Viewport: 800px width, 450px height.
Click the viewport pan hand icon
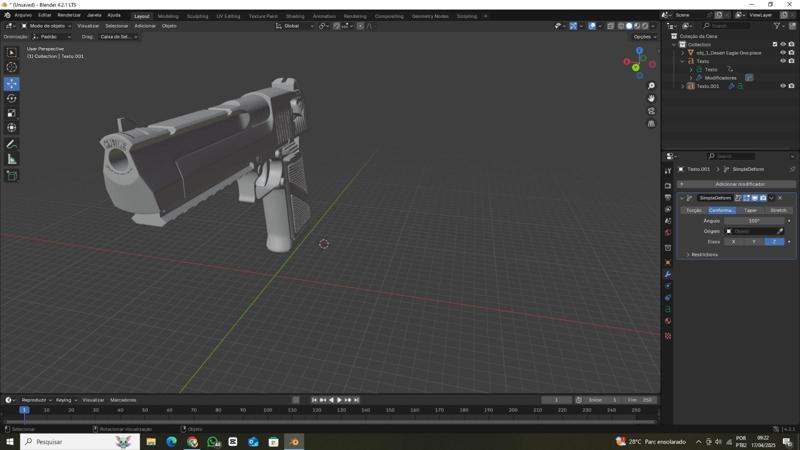click(651, 98)
